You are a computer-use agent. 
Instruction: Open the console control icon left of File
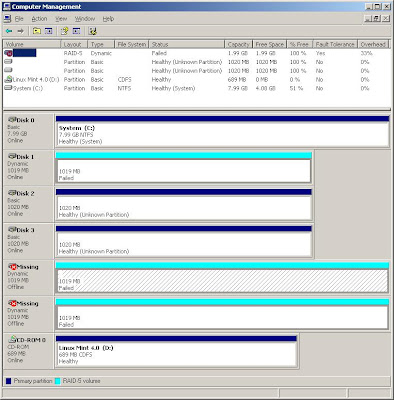coord(7,19)
